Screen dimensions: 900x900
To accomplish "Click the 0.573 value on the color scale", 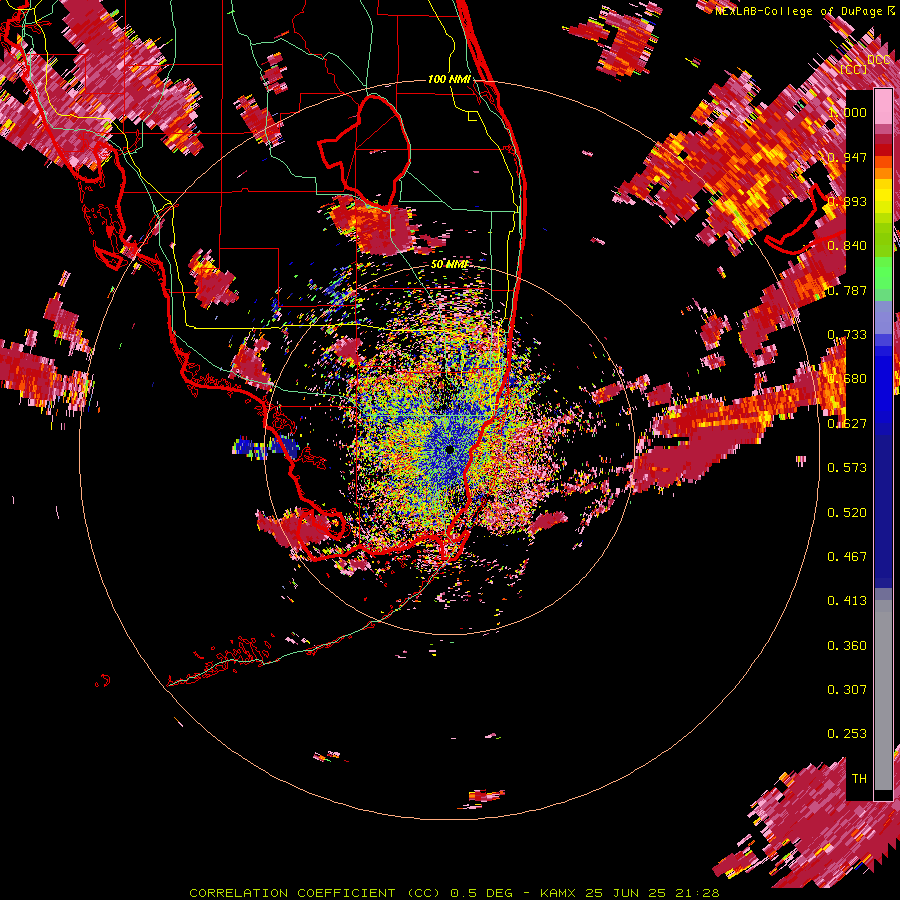I will (847, 468).
